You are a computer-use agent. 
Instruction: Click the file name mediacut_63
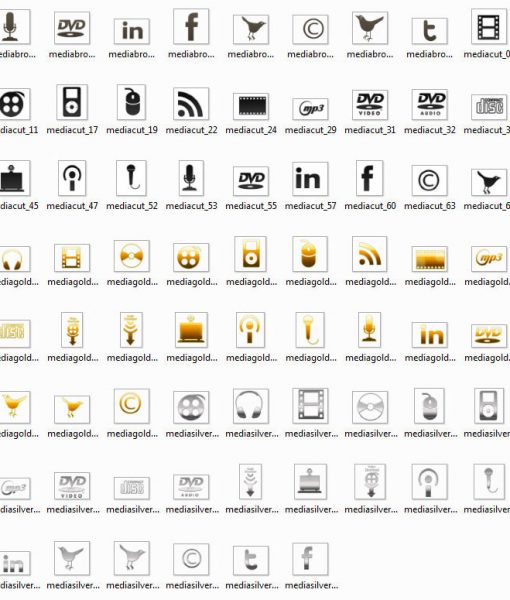pyautogui.click(x=430, y=205)
